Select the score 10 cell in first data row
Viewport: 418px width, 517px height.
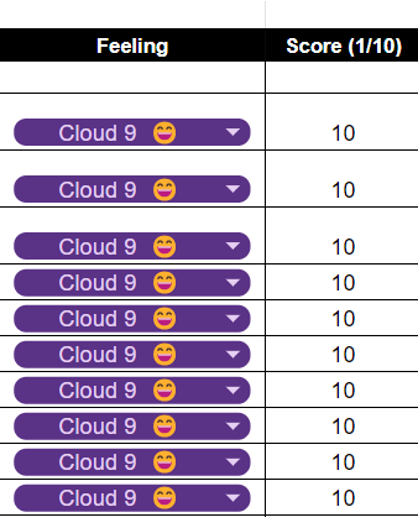[x=342, y=122]
